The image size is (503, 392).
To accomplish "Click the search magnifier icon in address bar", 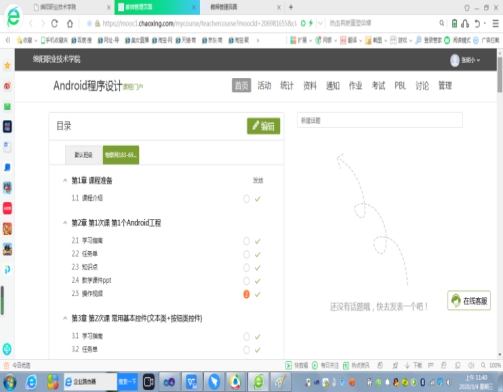I will point(442,23).
